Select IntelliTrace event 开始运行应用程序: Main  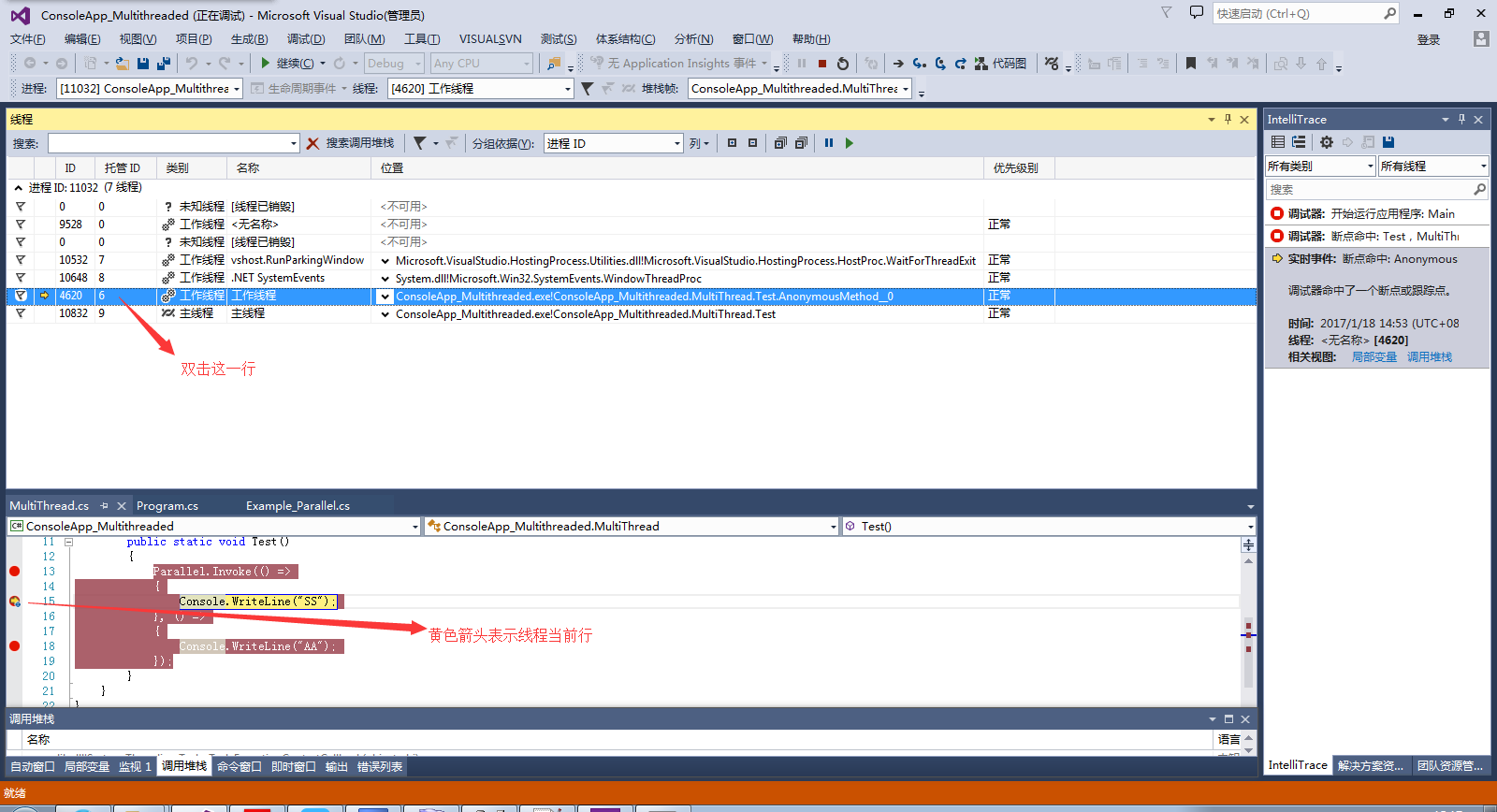1377,213
